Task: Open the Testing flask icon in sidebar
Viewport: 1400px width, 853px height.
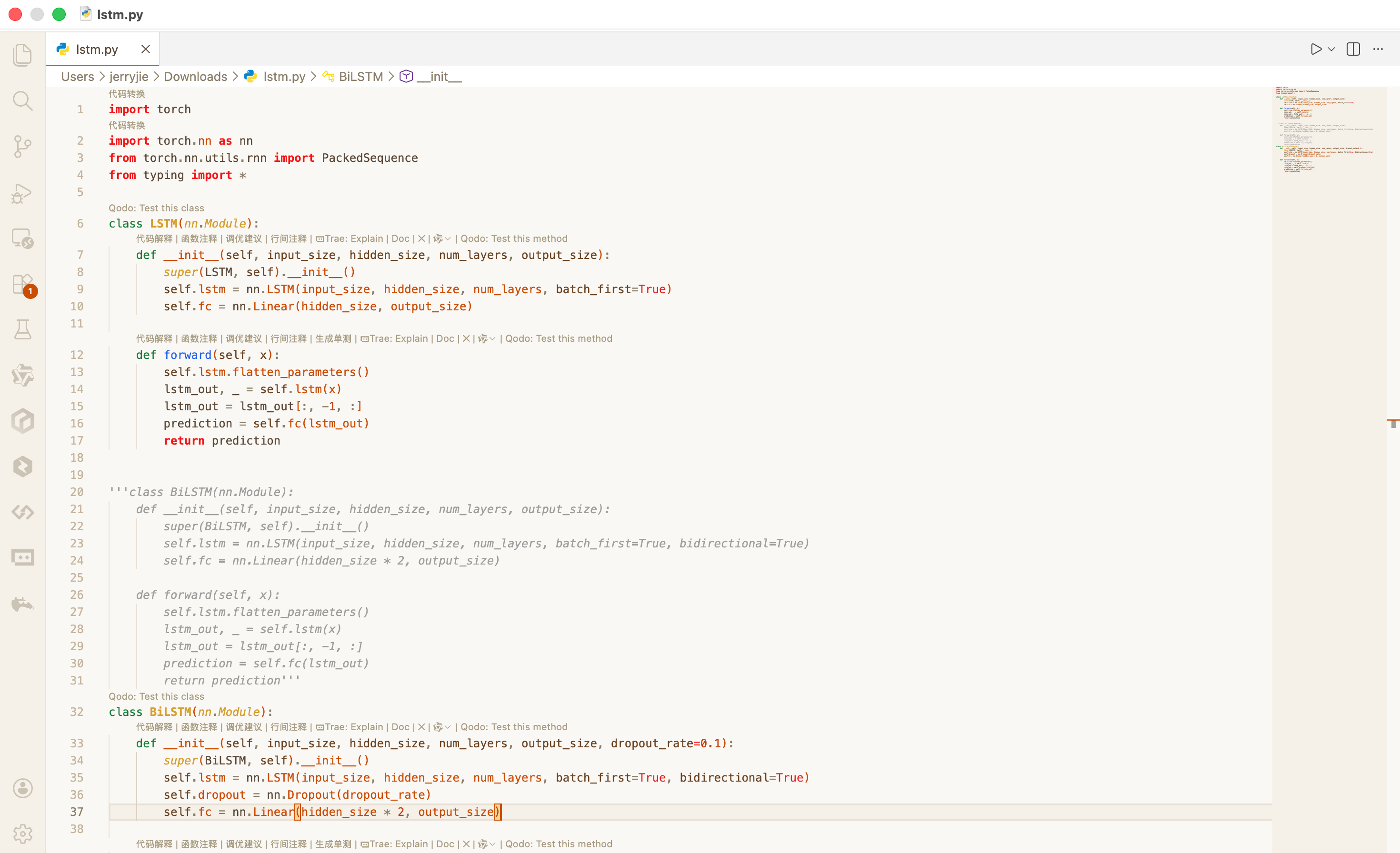Action: pyautogui.click(x=23, y=329)
